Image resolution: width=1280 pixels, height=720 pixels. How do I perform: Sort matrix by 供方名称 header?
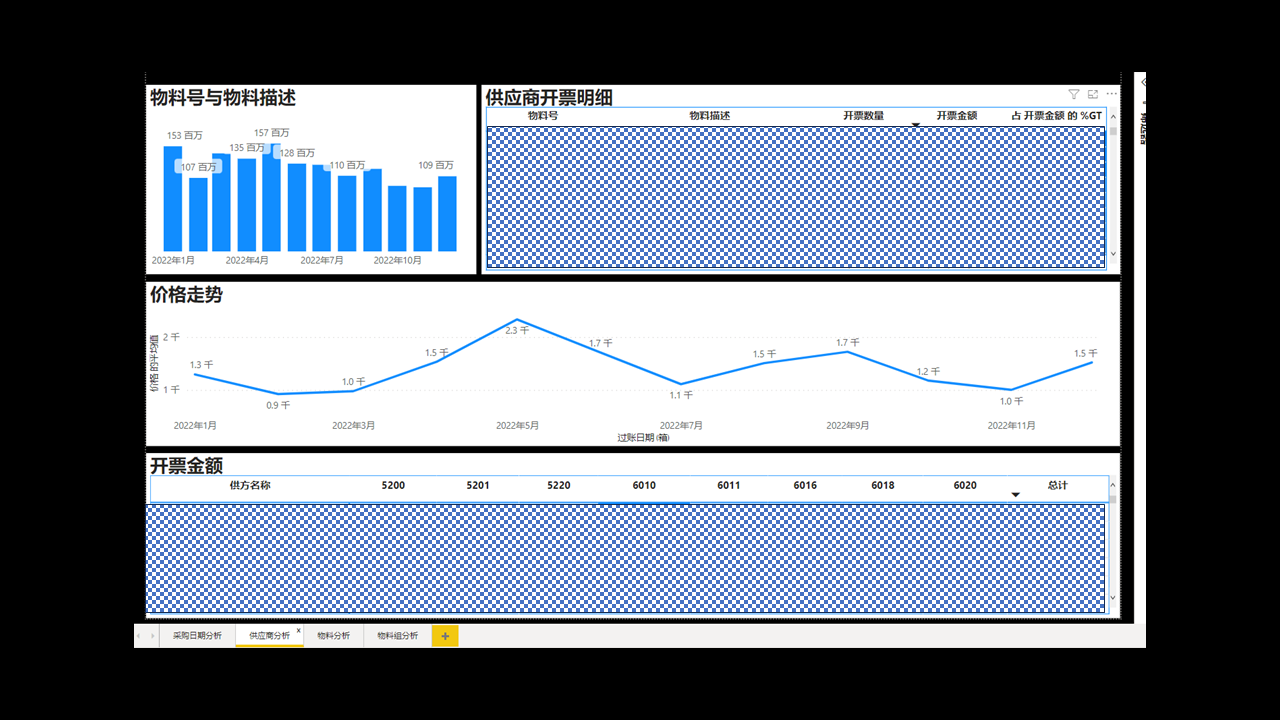[x=250, y=486]
